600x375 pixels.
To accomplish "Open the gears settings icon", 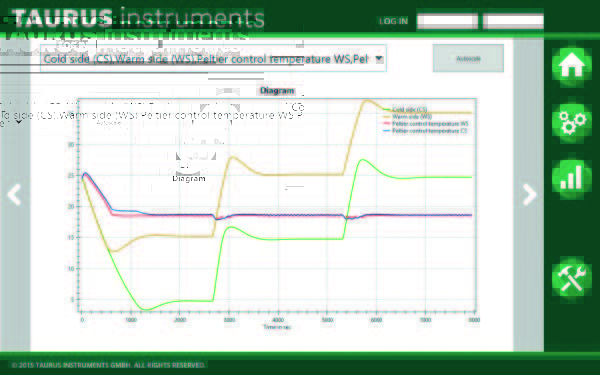I will coord(572,122).
